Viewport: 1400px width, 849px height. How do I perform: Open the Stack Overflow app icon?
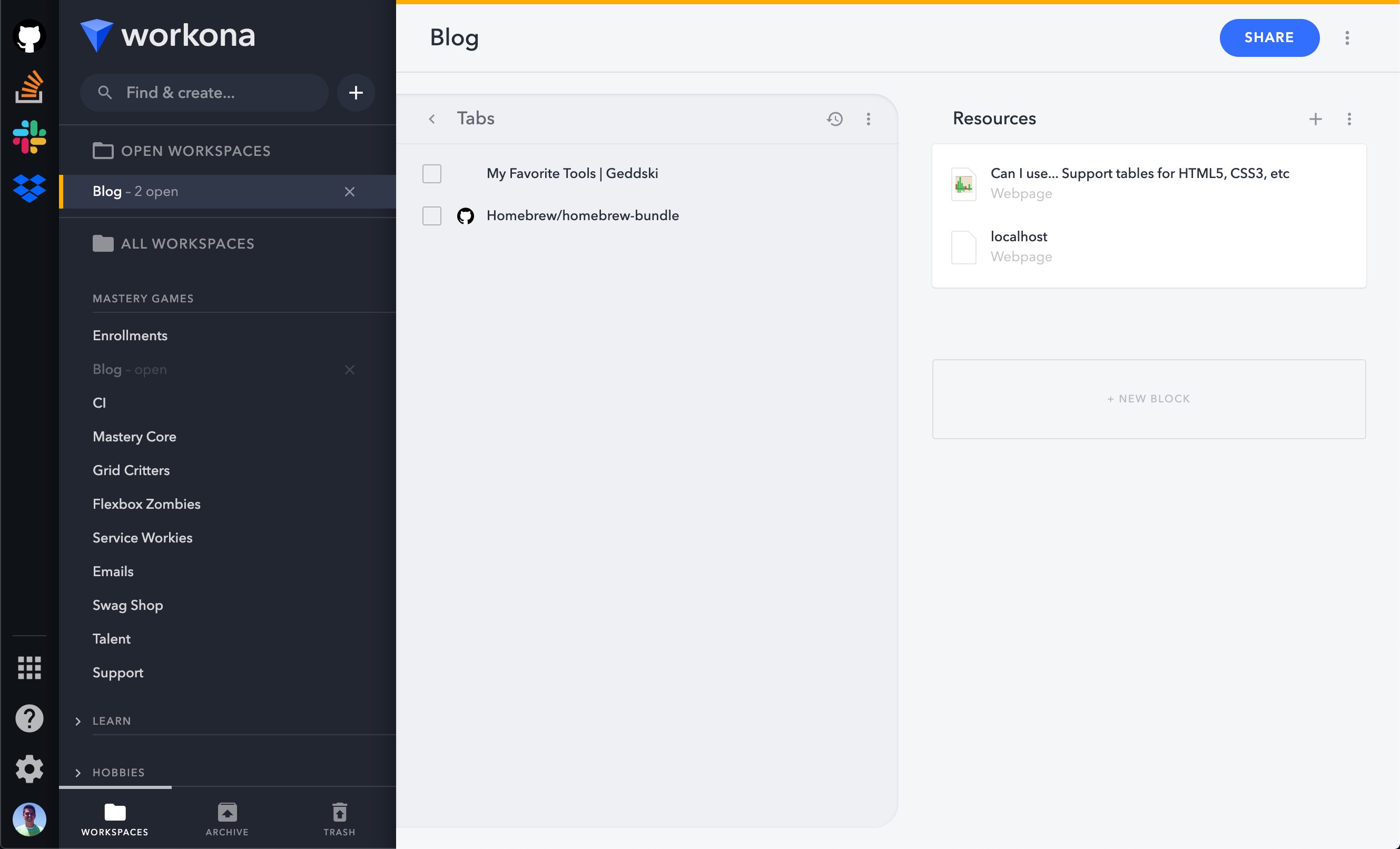[x=29, y=86]
